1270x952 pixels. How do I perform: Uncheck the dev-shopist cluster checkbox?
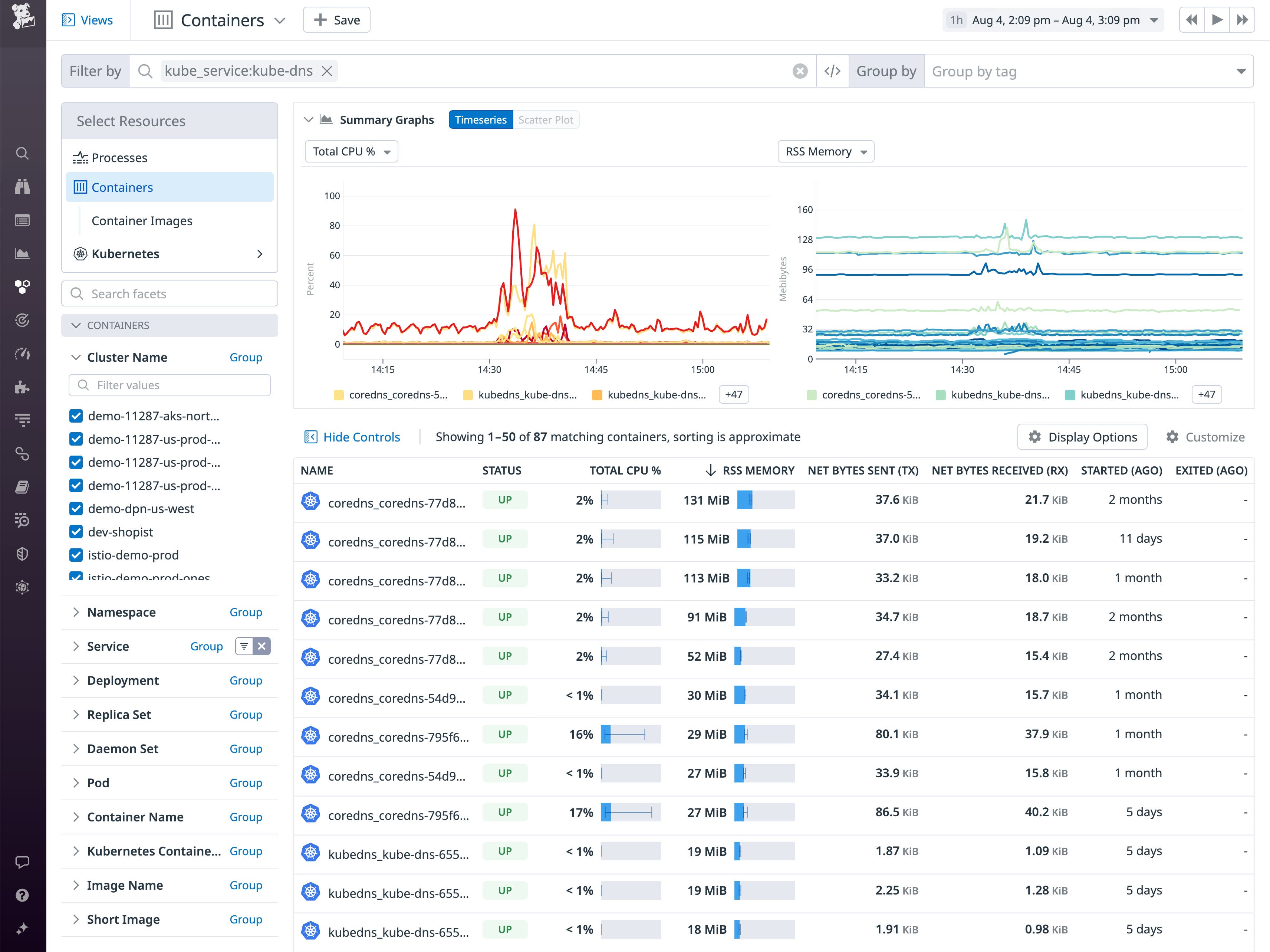pyautogui.click(x=77, y=532)
